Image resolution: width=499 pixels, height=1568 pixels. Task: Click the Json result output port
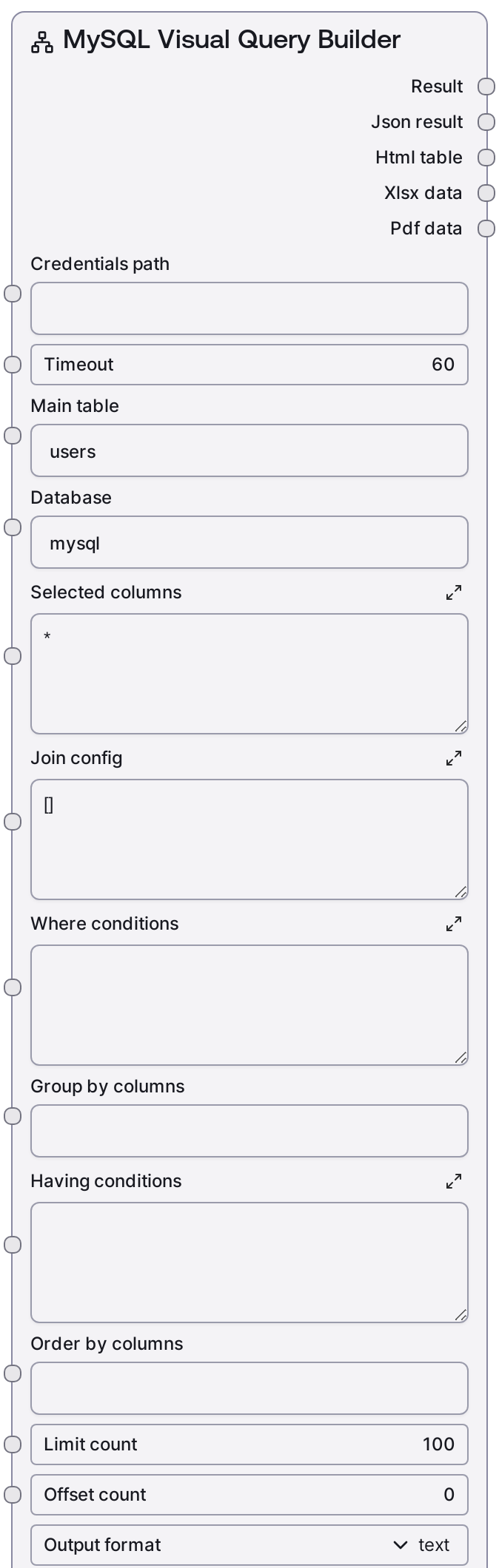click(486, 122)
